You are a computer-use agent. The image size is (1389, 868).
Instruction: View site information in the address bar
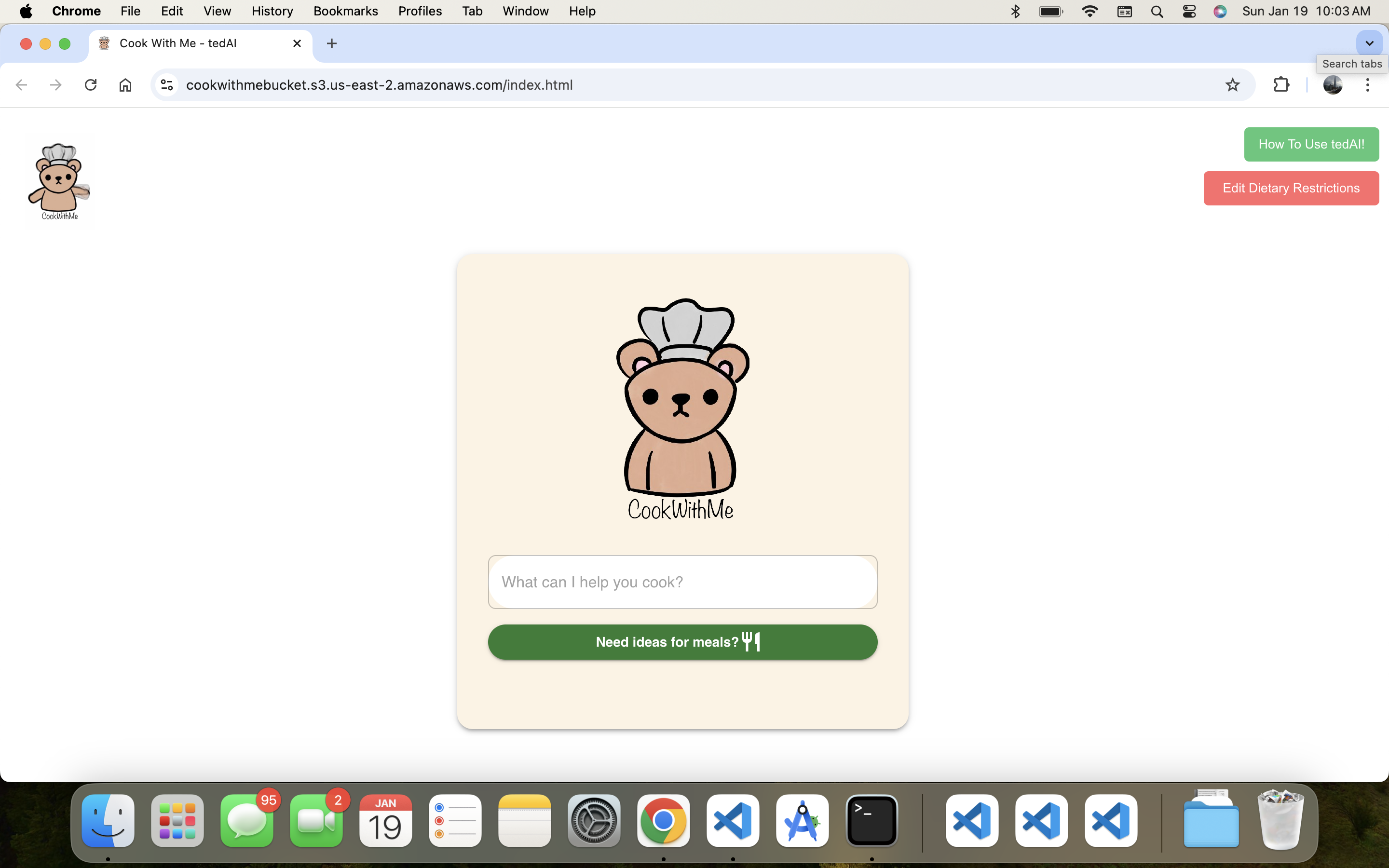[x=166, y=84]
